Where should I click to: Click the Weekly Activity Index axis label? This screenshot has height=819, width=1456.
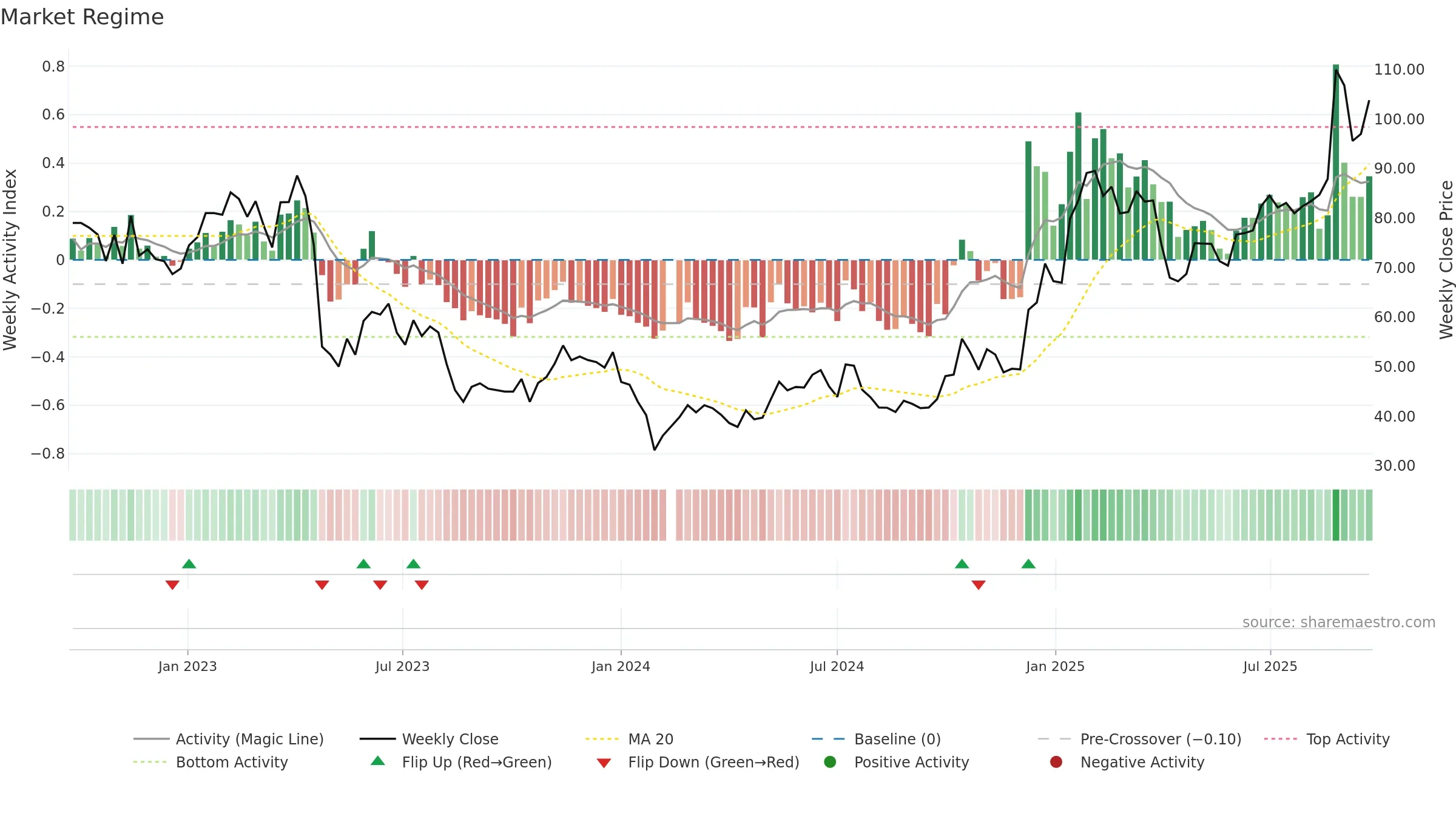click(10, 260)
